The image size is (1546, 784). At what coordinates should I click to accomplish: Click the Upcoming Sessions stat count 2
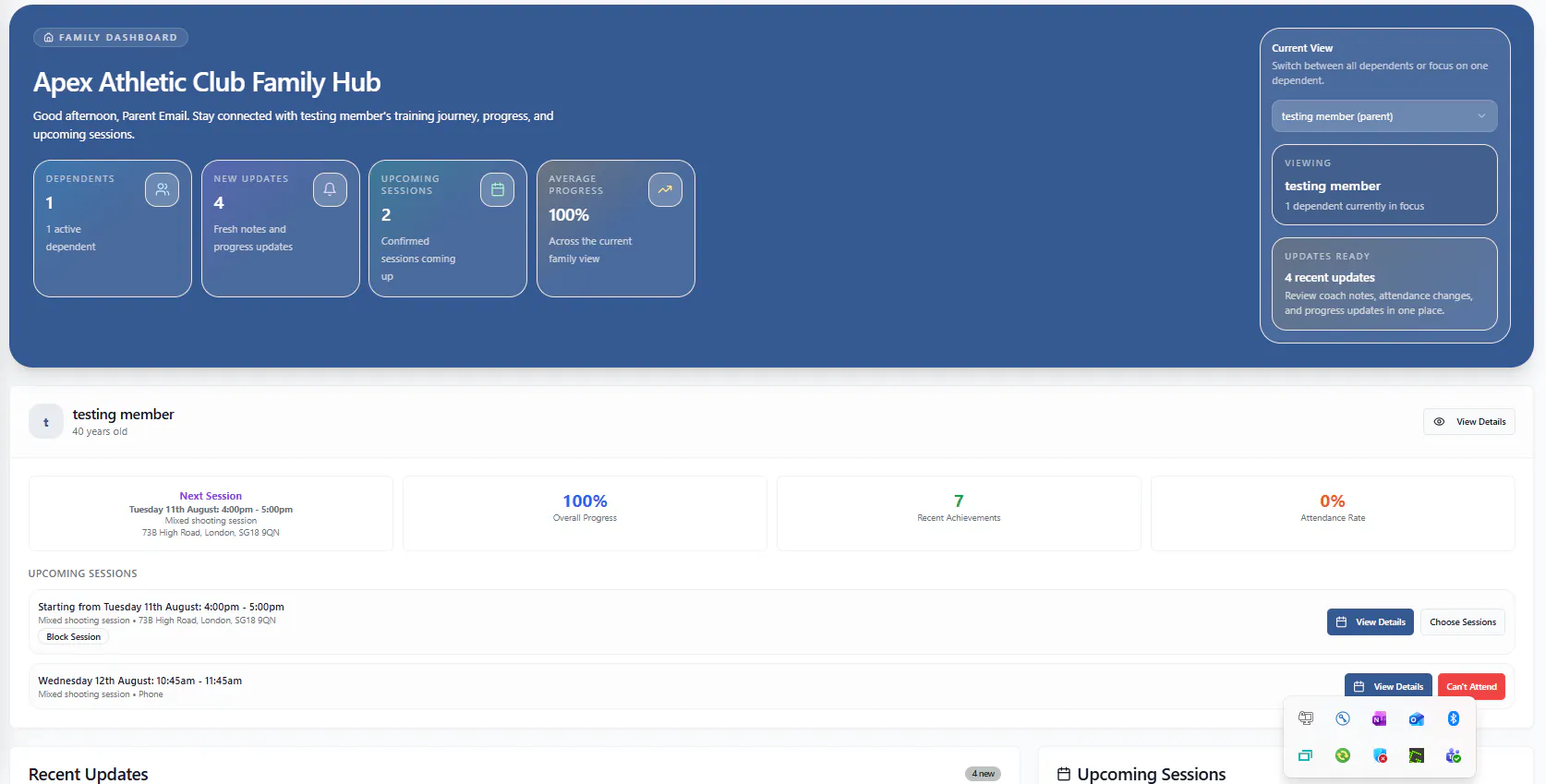pyautogui.click(x=386, y=215)
